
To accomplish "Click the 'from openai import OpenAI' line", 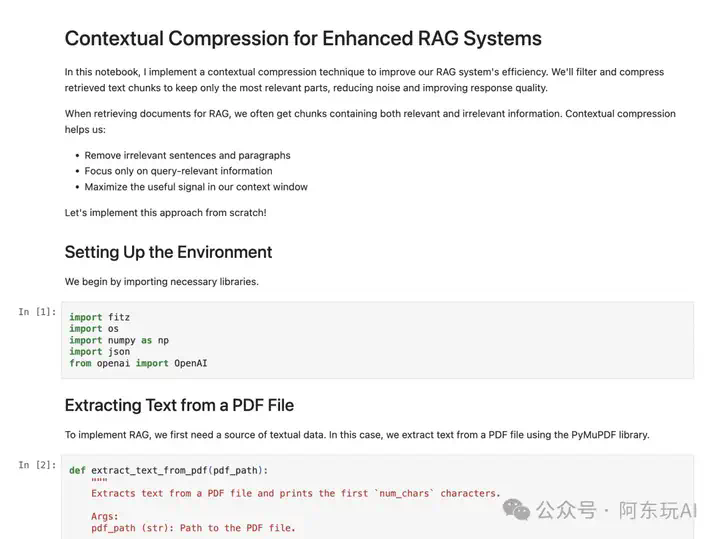I will click(138, 363).
